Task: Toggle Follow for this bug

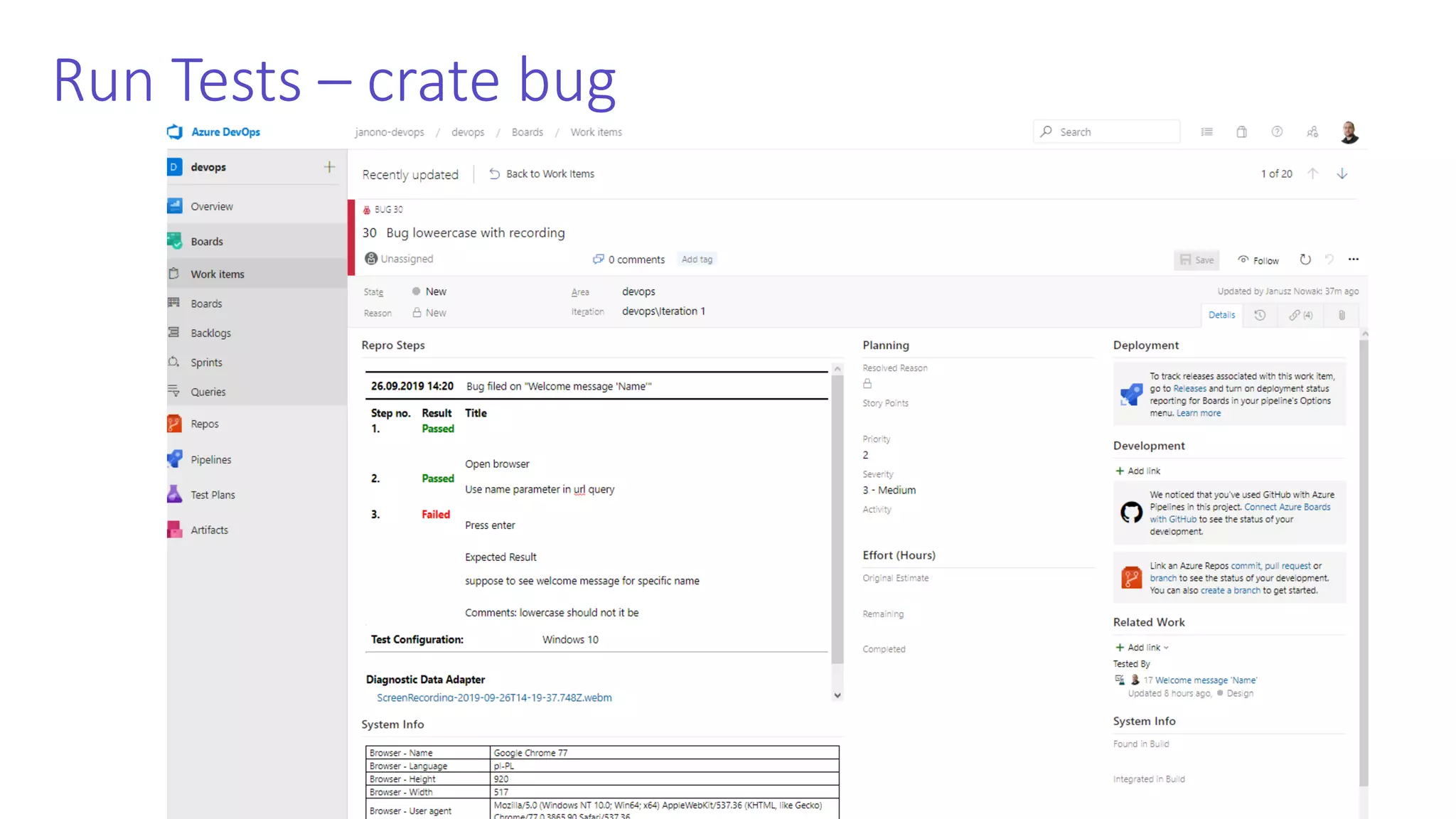Action: (x=1258, y=260)
